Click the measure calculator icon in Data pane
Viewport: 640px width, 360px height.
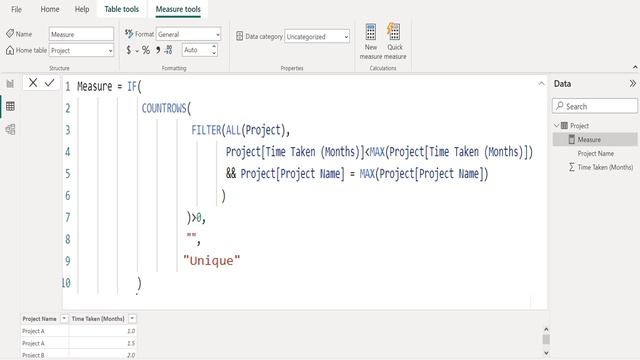(572, 140)
